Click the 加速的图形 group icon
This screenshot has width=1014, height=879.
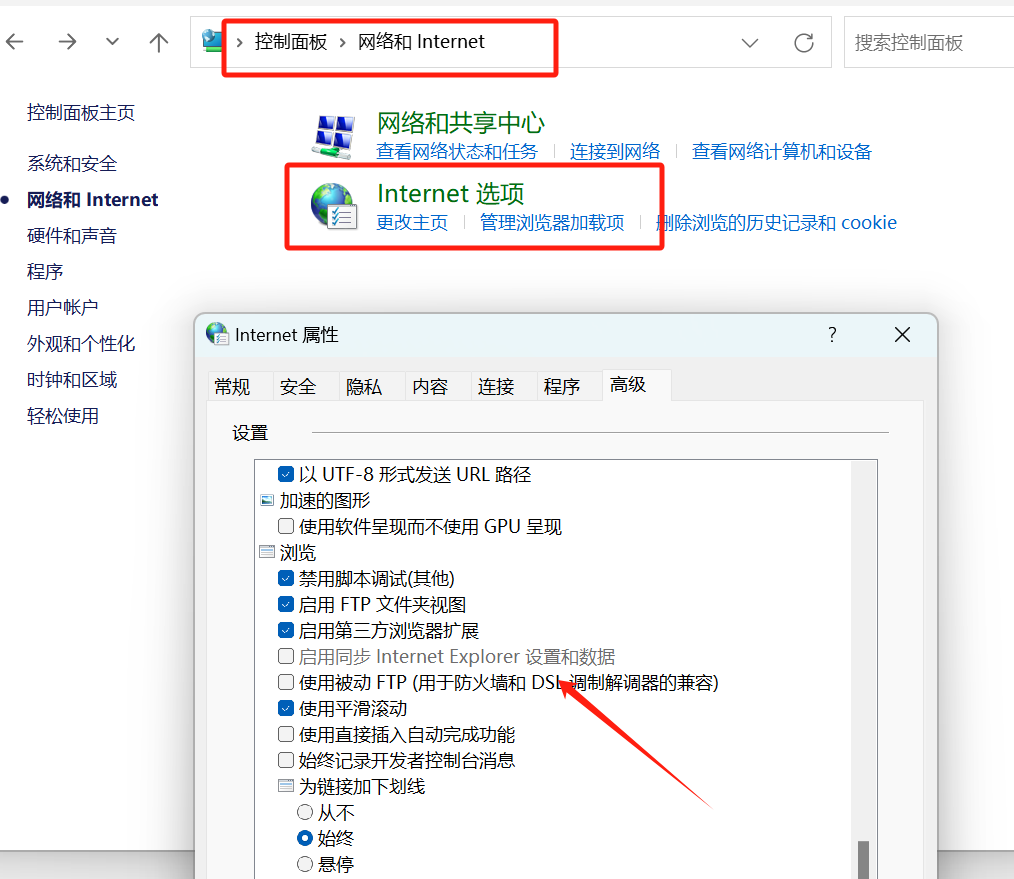266,501
